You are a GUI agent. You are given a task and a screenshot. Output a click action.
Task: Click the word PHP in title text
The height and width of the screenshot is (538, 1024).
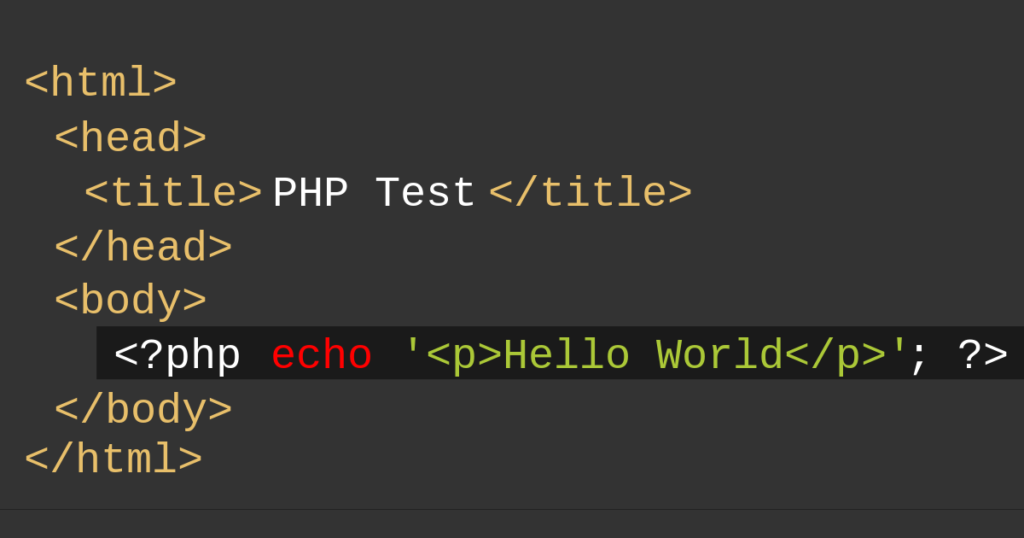[x=310, y=193]
